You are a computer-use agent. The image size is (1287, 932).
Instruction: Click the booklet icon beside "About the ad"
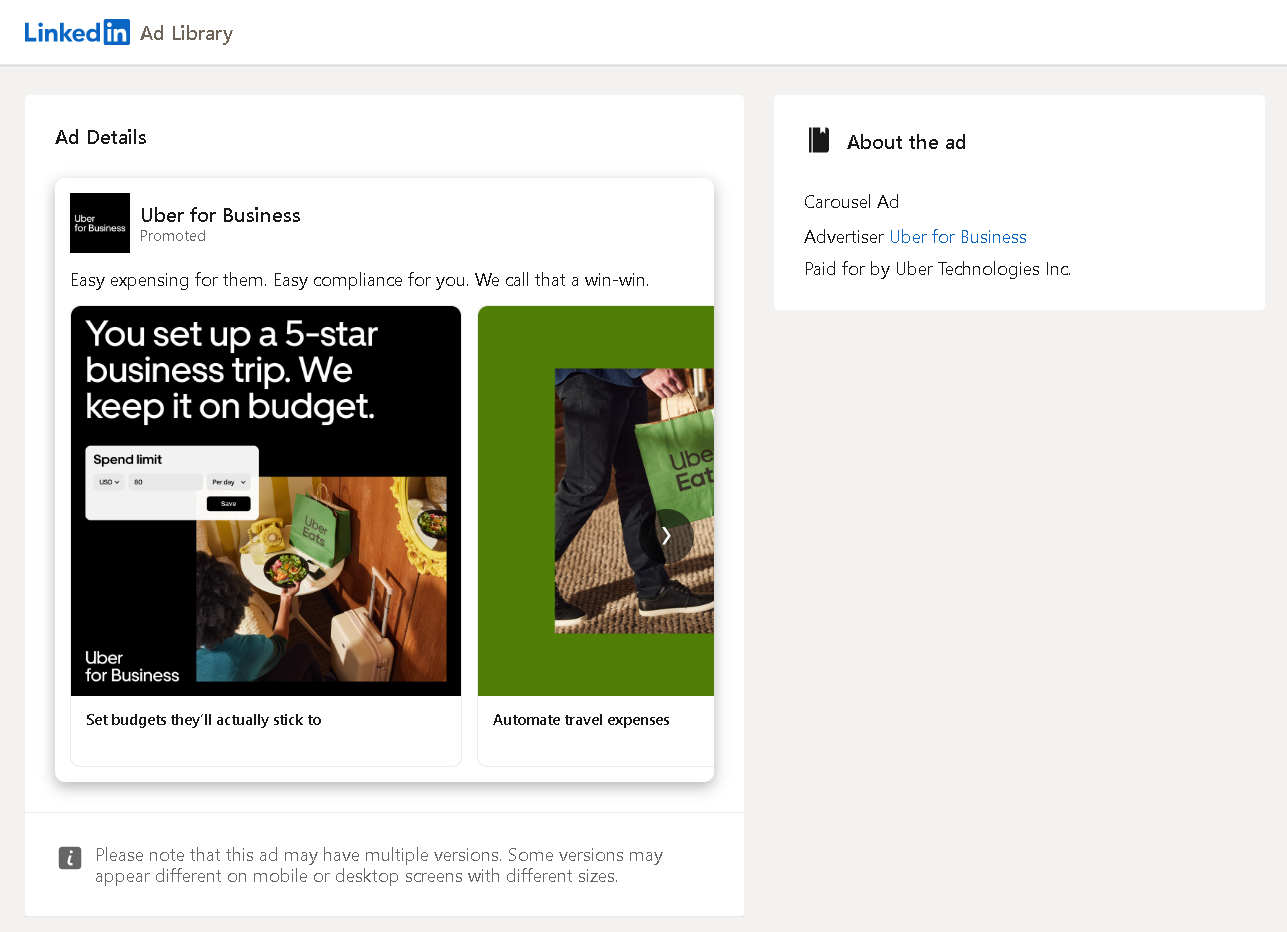(818, 140)
